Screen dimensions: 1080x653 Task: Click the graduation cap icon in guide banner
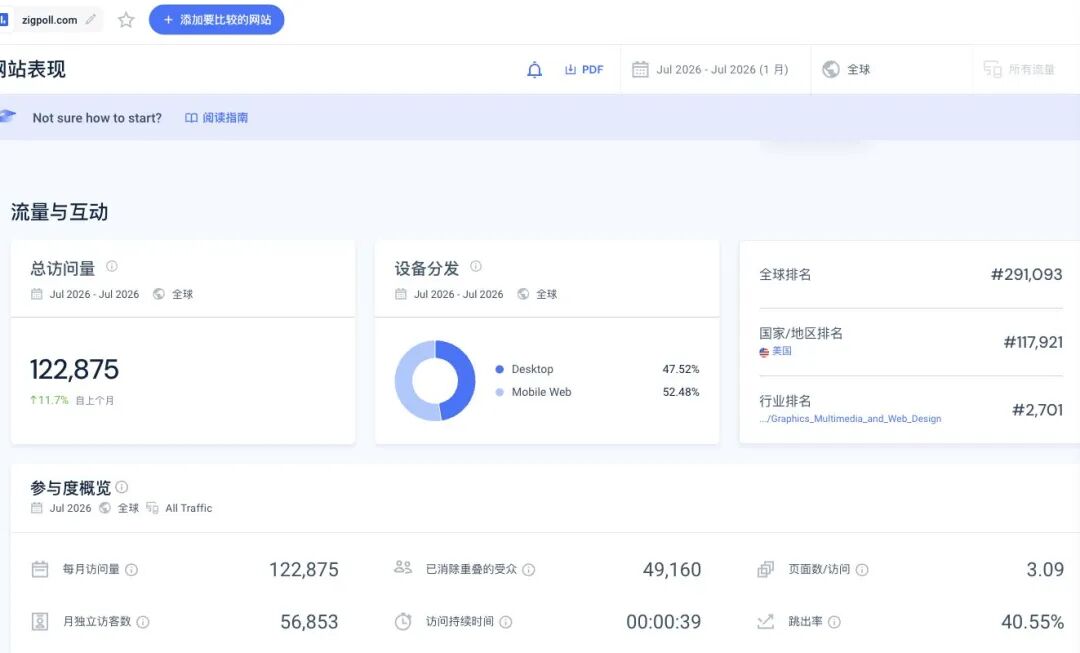pos(8,116)
